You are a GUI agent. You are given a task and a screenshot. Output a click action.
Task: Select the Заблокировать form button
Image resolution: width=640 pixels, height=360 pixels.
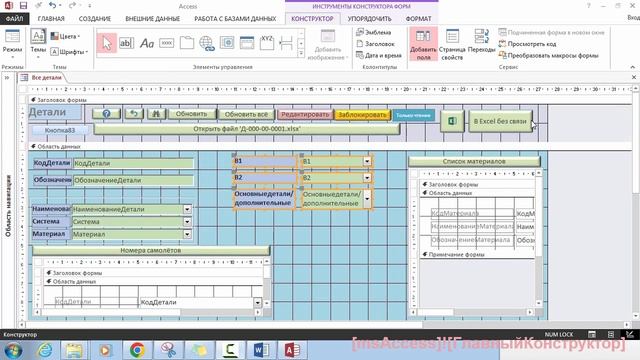(362, 115)
